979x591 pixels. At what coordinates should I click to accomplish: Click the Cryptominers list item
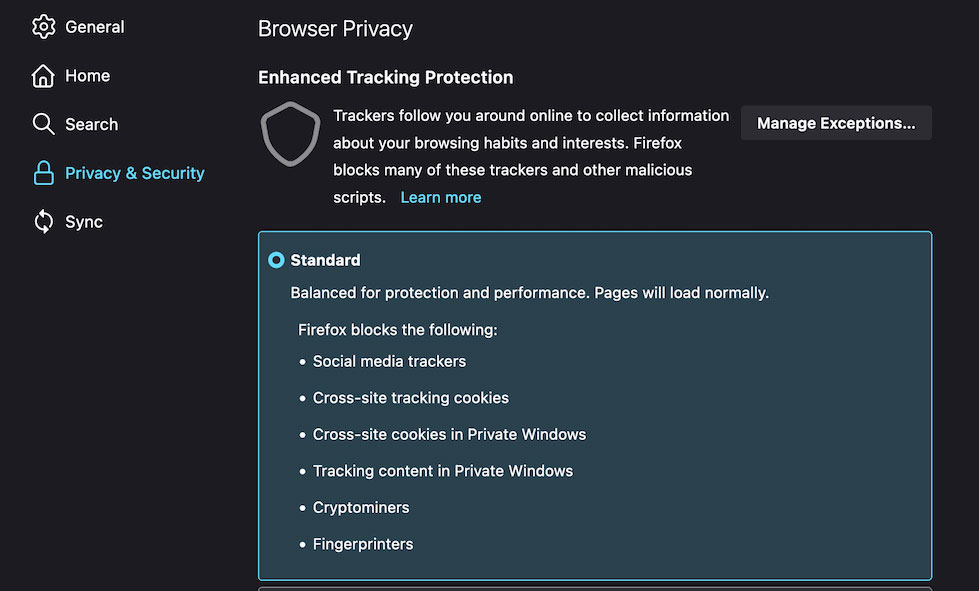pos(361,507)
